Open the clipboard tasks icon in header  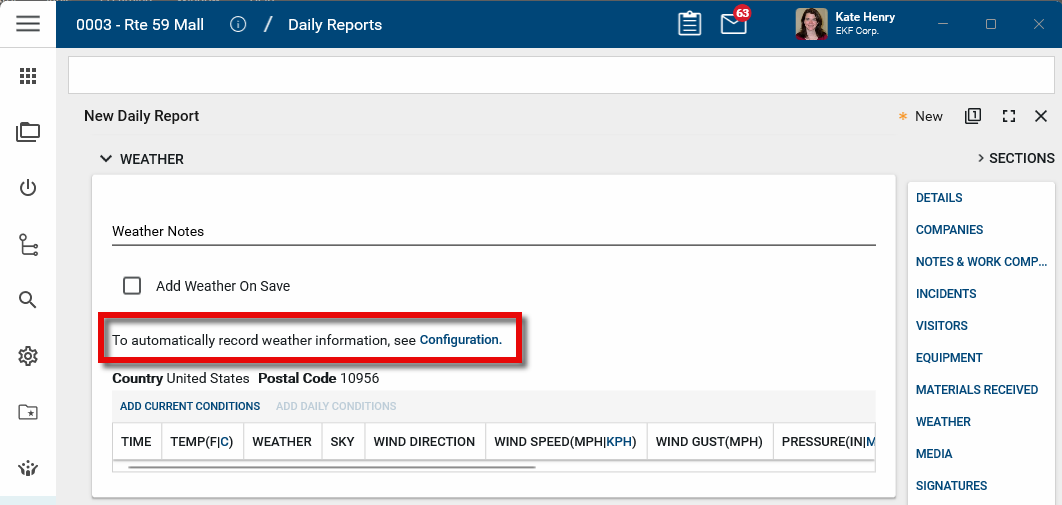(689, 24)
